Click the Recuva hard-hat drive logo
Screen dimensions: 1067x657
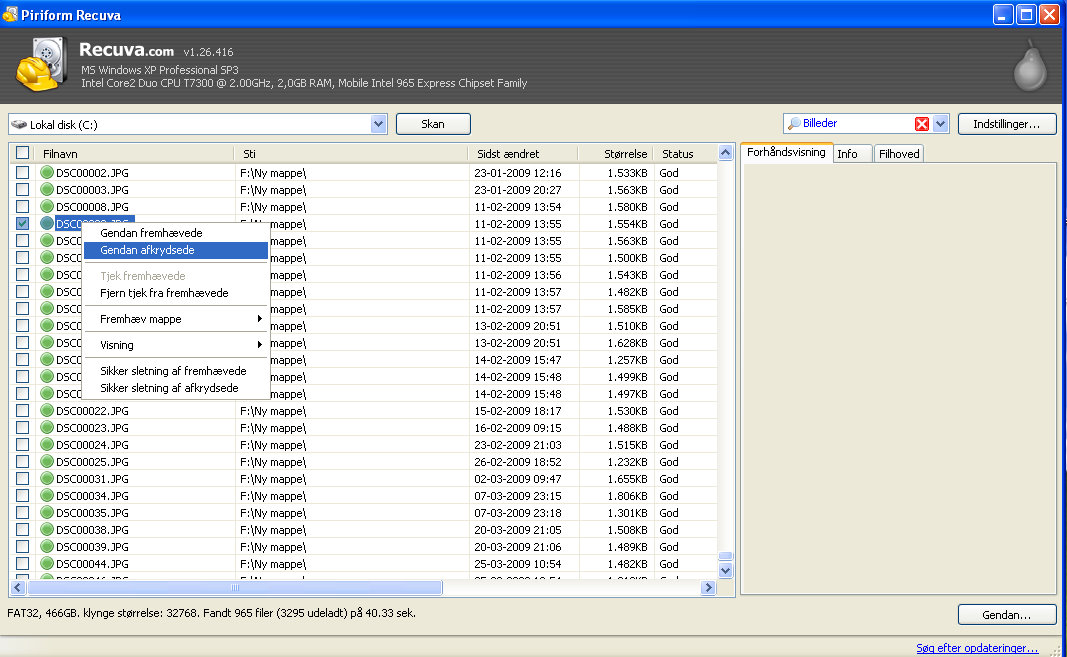(42, 66)
